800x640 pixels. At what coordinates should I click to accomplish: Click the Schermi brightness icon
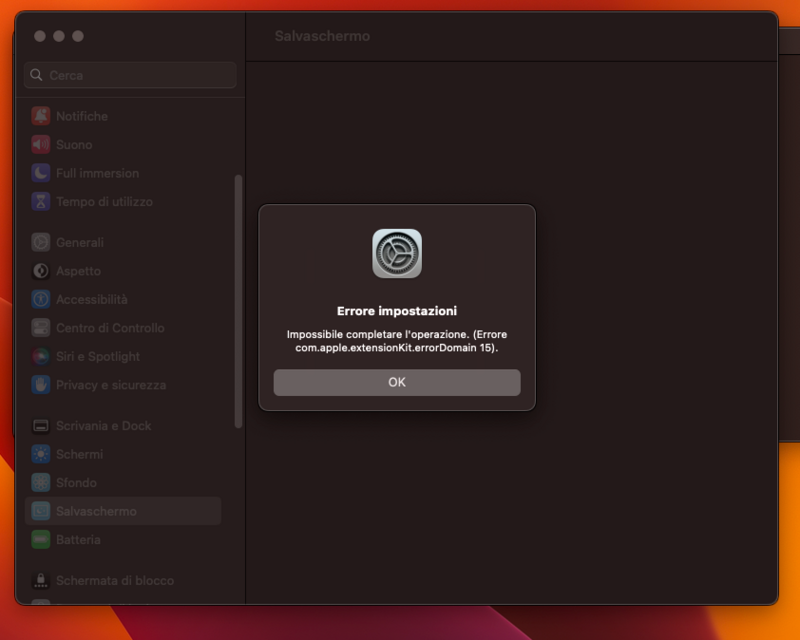(41, 454)
